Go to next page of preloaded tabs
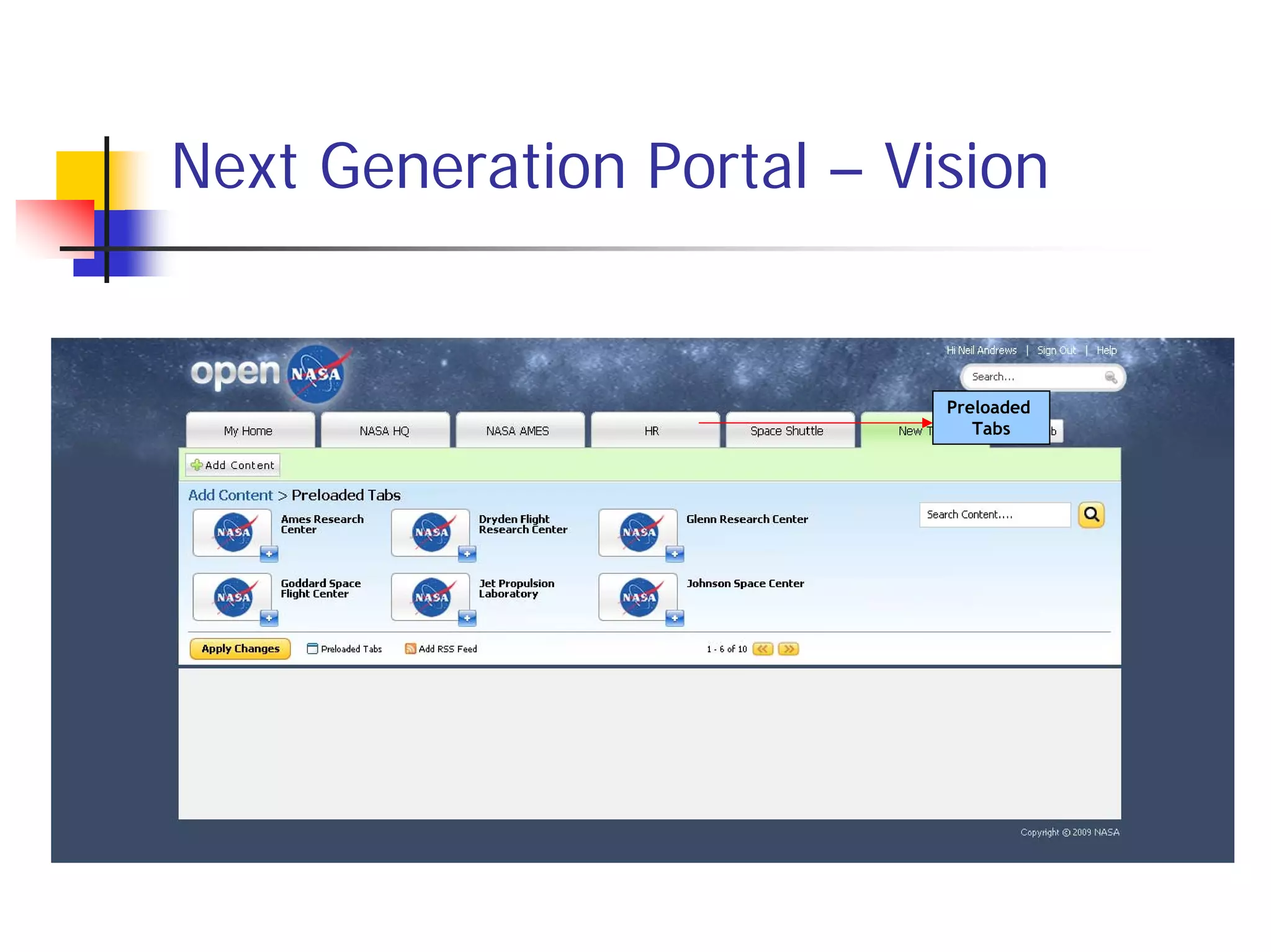The image size is (1271, 952). (788, 649)
